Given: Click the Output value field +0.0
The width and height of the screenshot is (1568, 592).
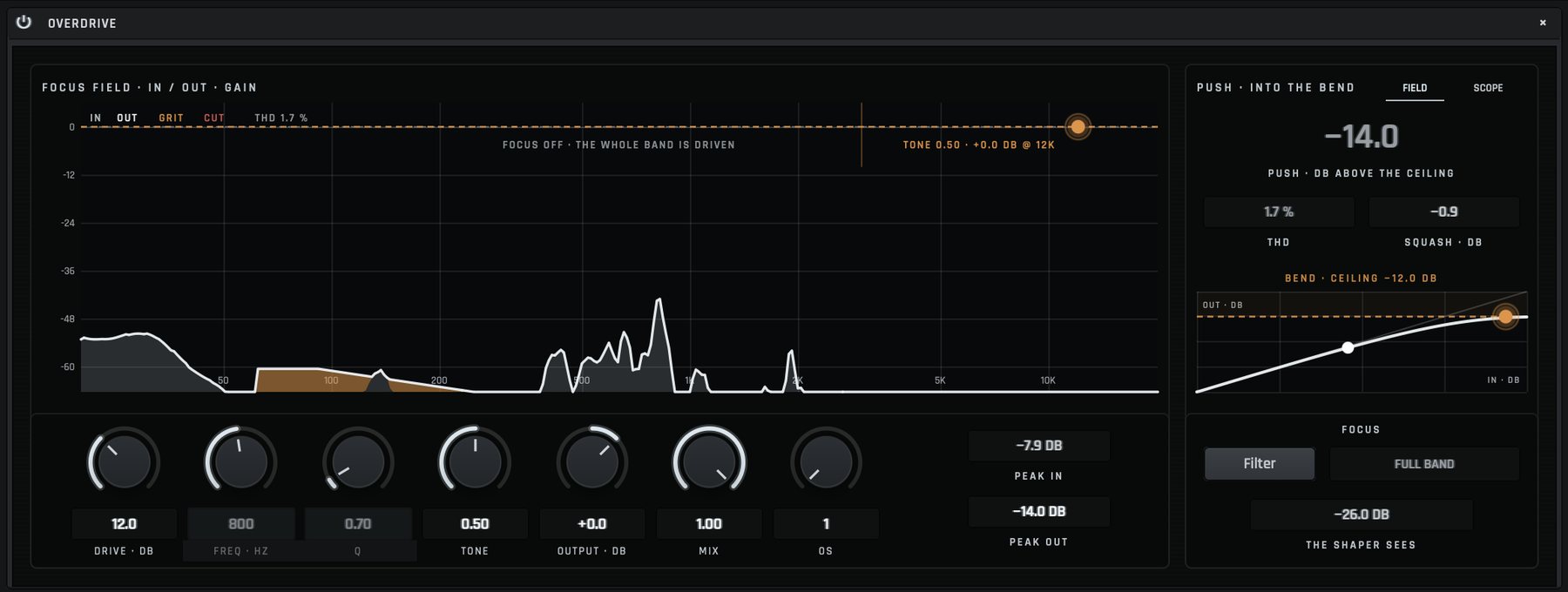Looking at the screenshot, I should click(592, 524).
